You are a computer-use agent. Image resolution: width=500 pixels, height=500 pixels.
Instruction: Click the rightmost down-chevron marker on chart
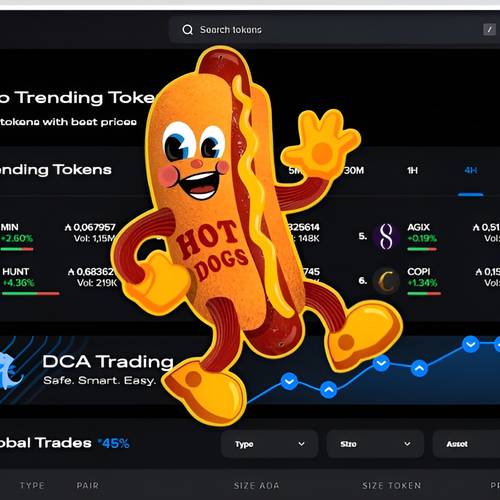pos(471,344)
